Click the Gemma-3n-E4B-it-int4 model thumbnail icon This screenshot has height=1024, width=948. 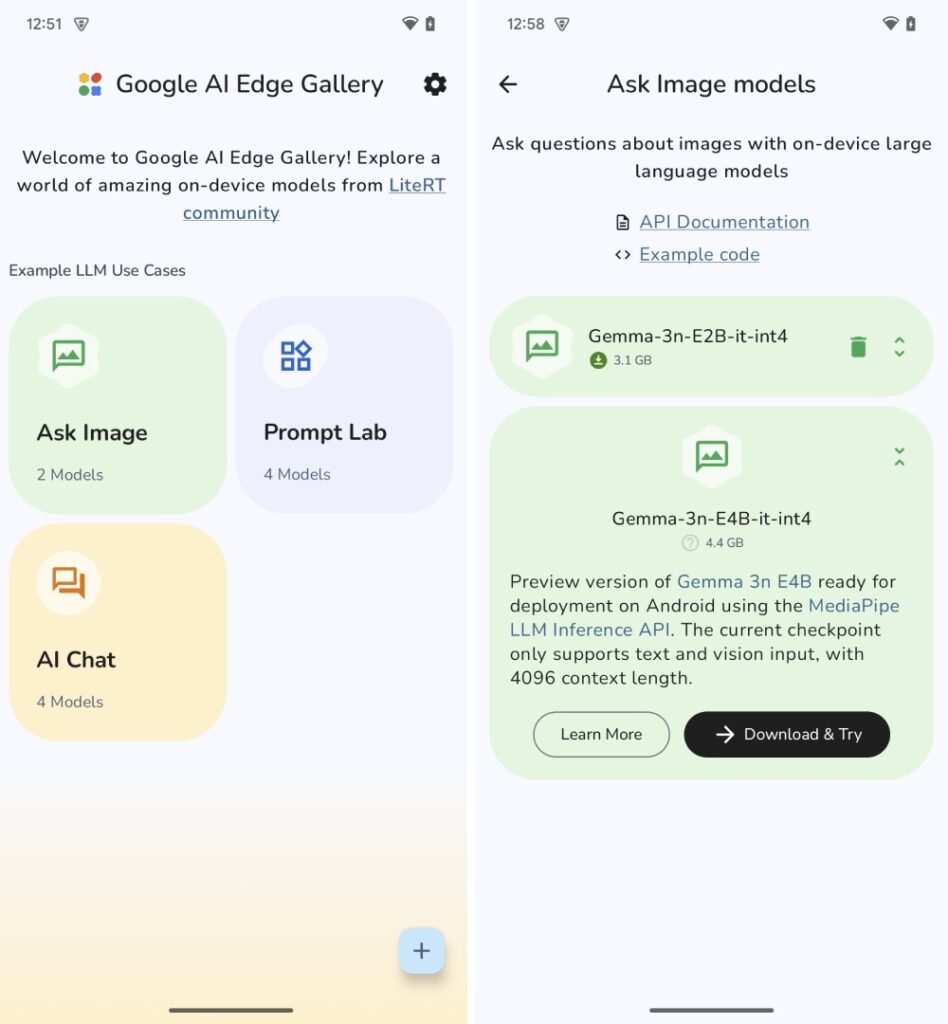pyautogui.click(x=714, y=456)
